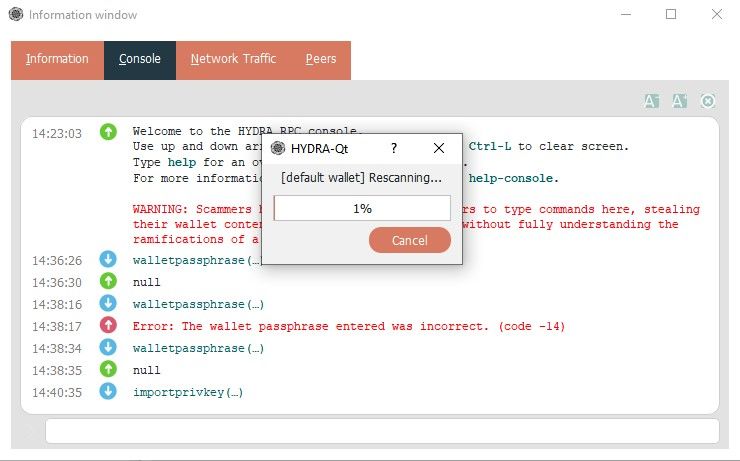The image size is (740, 461).
Task: Click the blue arrow icon at 14:38:34
Action: [108, 347]
